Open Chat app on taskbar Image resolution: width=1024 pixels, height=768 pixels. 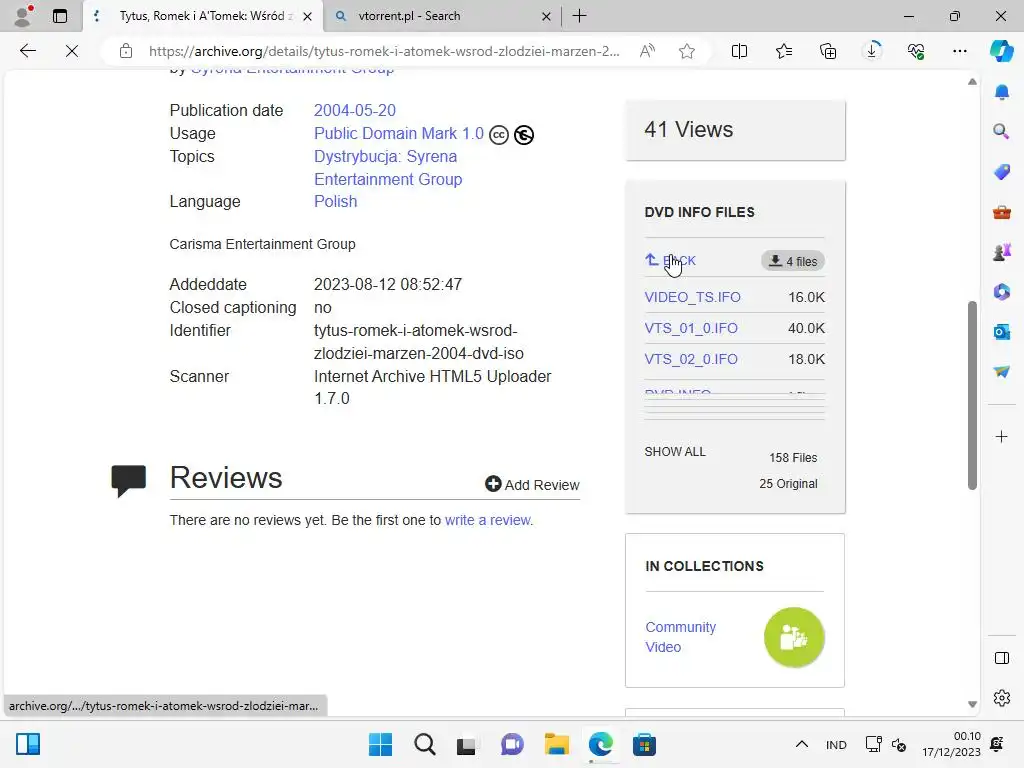point(512,744)
